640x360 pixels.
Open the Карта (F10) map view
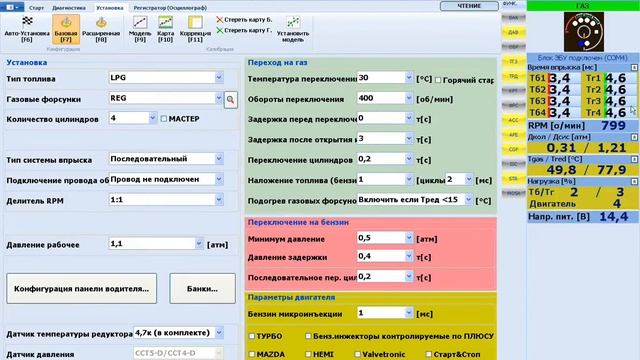pos(165,29)
